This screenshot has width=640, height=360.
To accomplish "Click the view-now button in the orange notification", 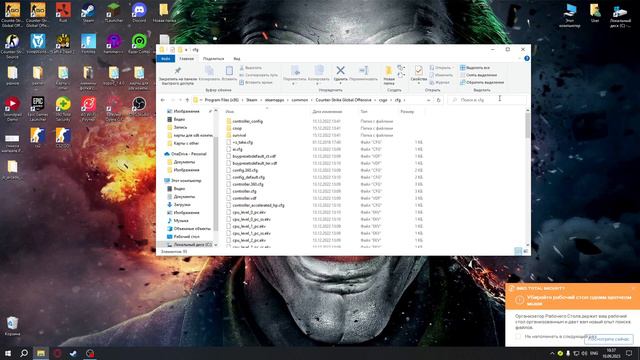I will (x=609, y=339).
